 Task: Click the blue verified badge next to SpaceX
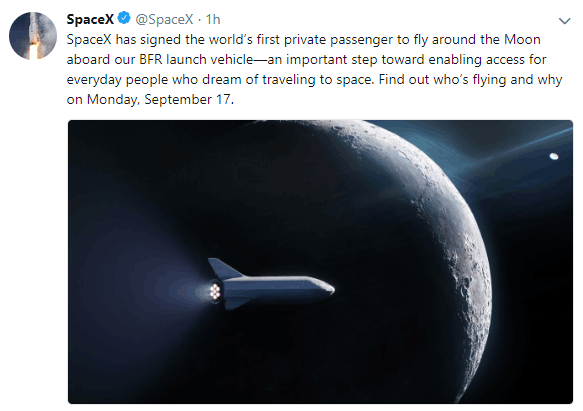[124, 18]
